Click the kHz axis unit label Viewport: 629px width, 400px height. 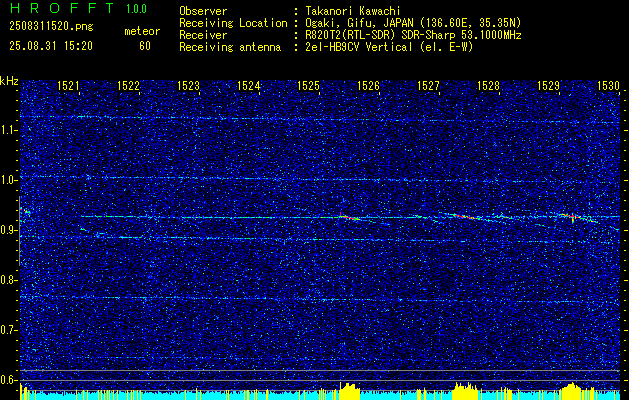[9, 81]
